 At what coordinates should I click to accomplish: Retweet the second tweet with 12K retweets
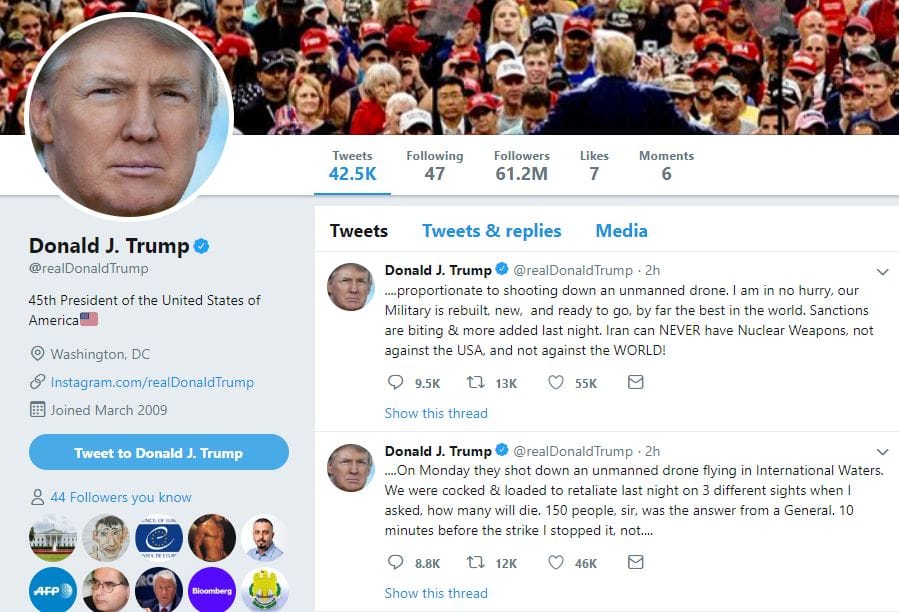coord(475,562)
